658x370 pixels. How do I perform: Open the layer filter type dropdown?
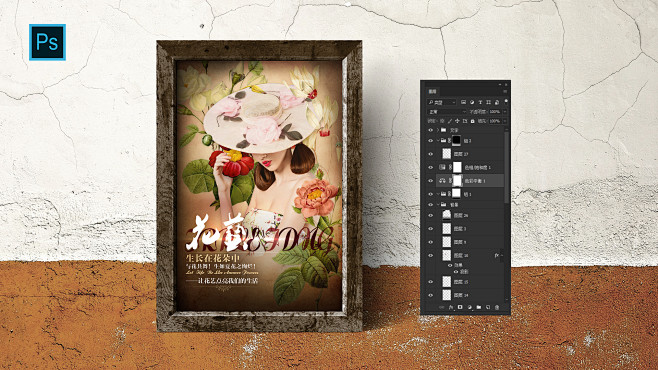pyautogui.click(x=441, y=102)
